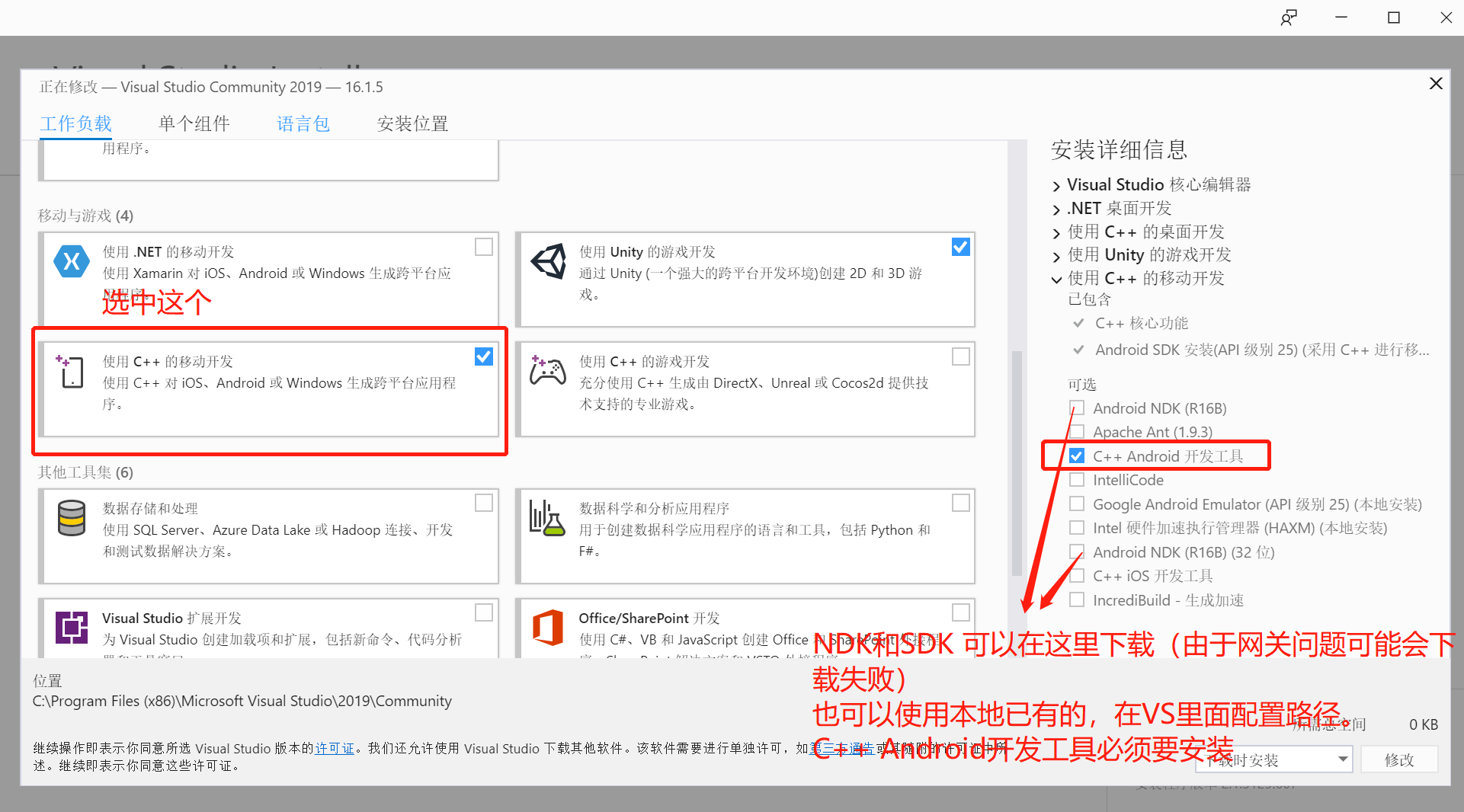Select the .NET 移动开发 Xamarin icon
Viewport: 1464px width, 812px height.
click(71, 261)
